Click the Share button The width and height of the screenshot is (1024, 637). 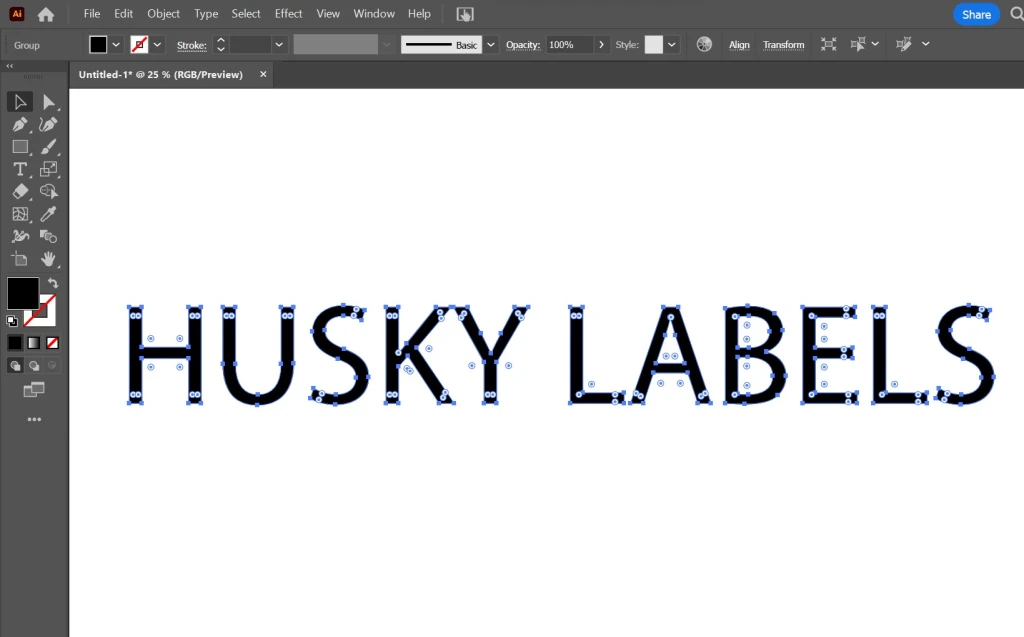[x=976, y=14]
